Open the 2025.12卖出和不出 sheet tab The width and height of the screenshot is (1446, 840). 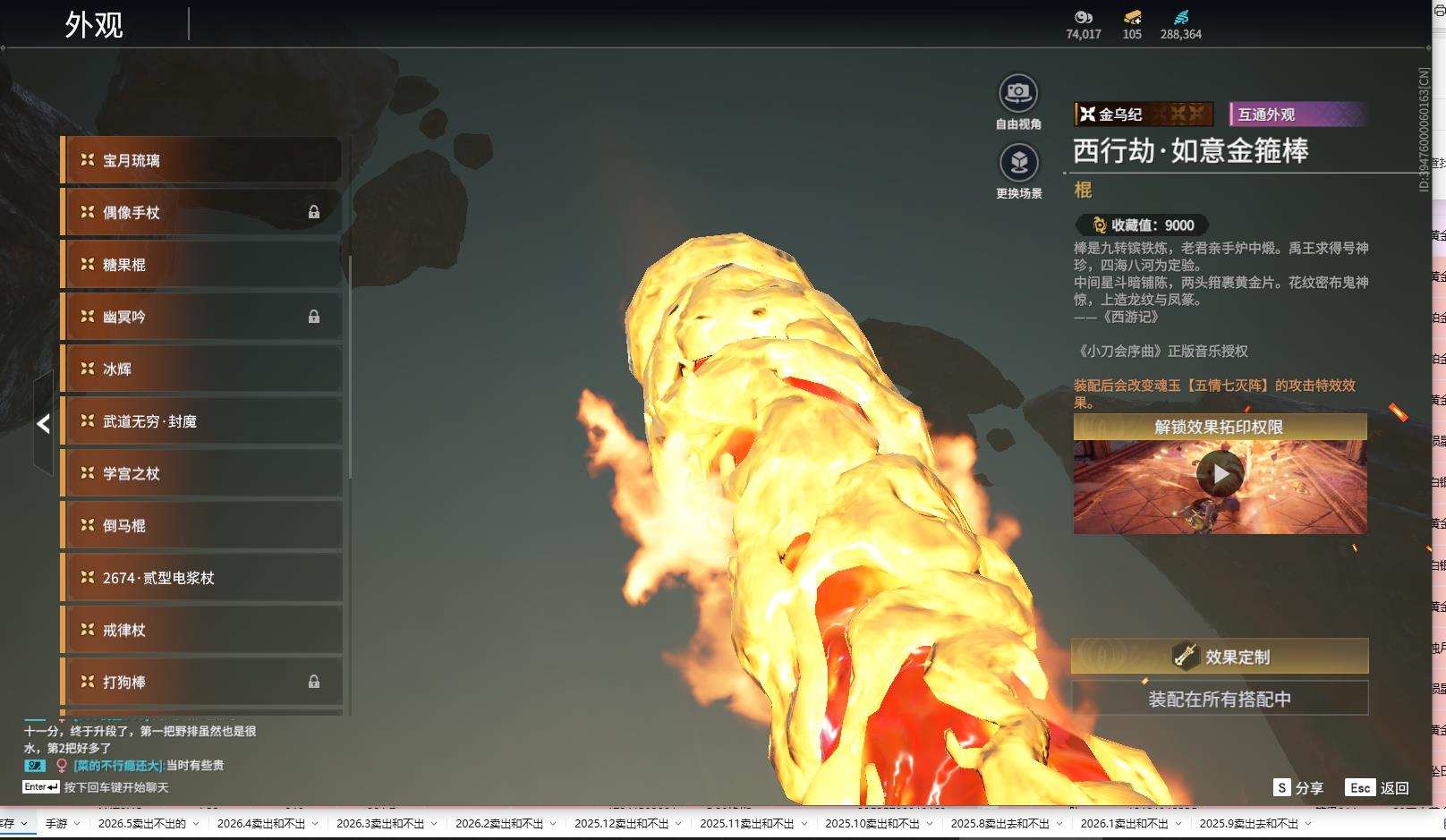[x=622, y=823]
